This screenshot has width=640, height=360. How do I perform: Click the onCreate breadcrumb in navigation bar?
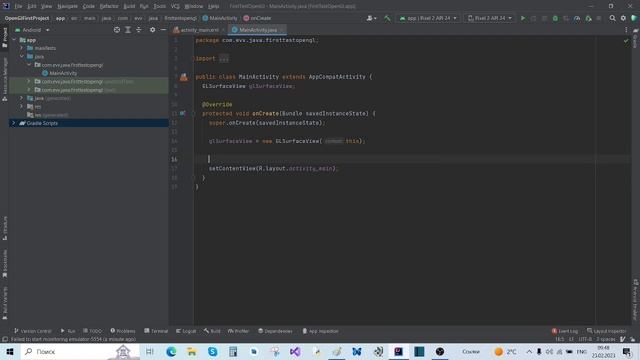click(x=257, y=18)
